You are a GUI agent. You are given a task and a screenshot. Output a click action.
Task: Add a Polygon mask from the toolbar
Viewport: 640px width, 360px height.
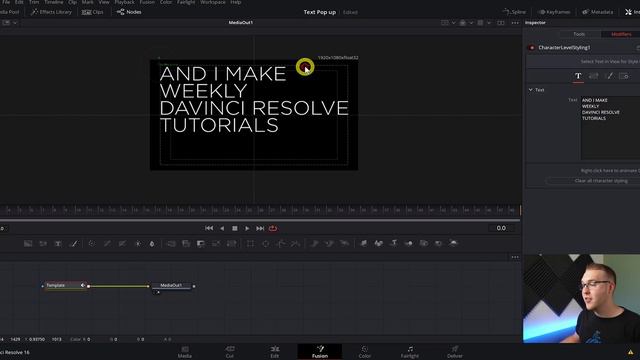tap(281, 244)
